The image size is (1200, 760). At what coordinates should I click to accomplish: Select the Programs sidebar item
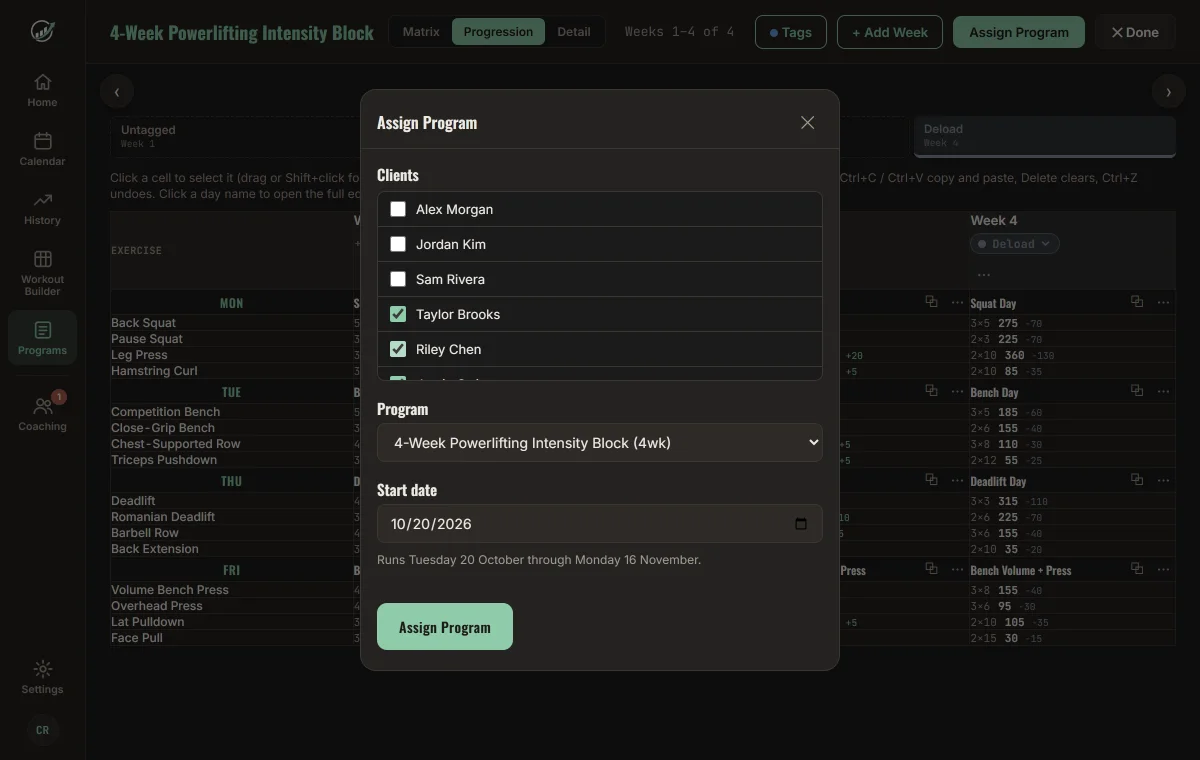(x=42, y=338)
